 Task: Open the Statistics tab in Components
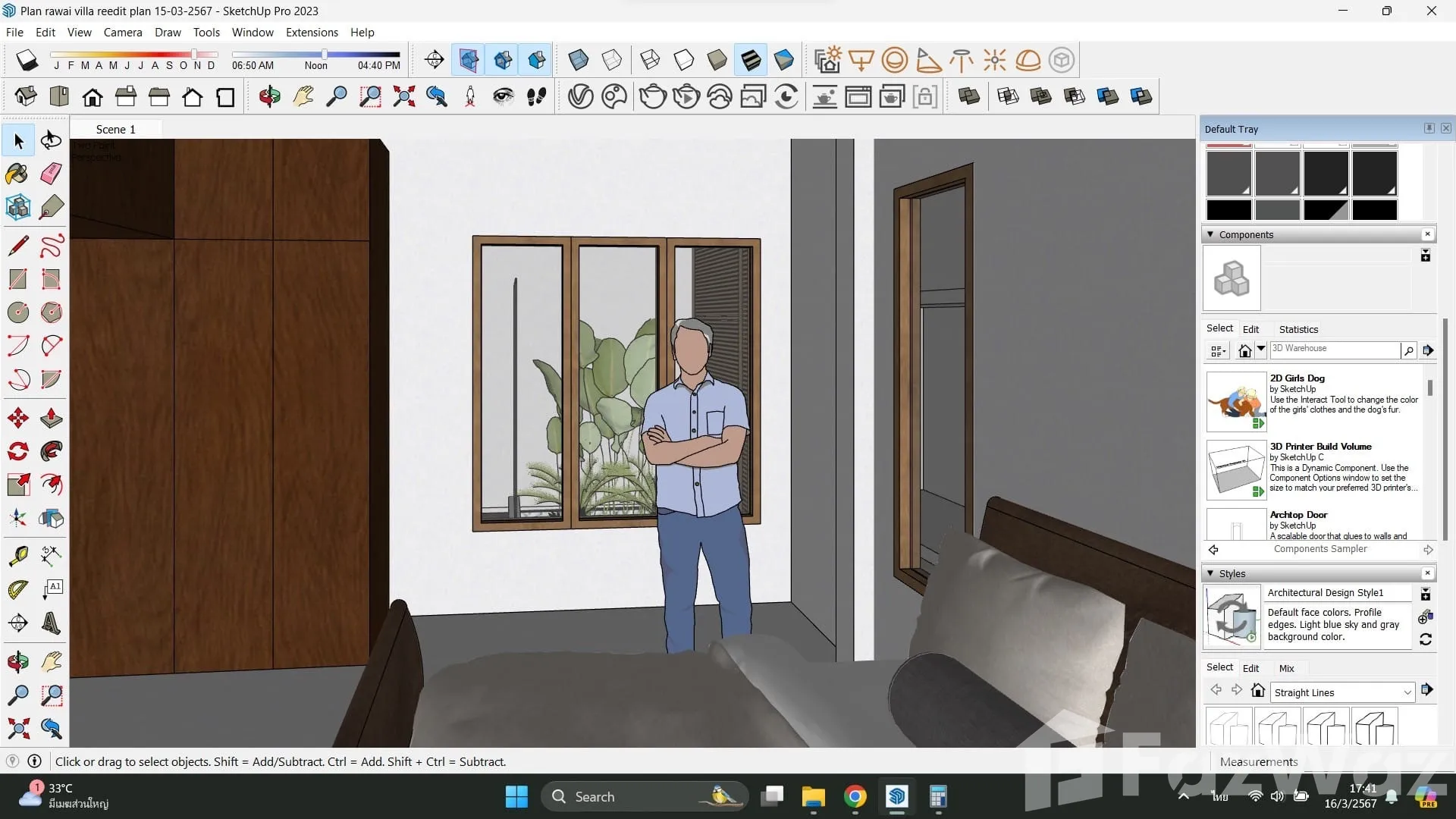point(1298,329)
